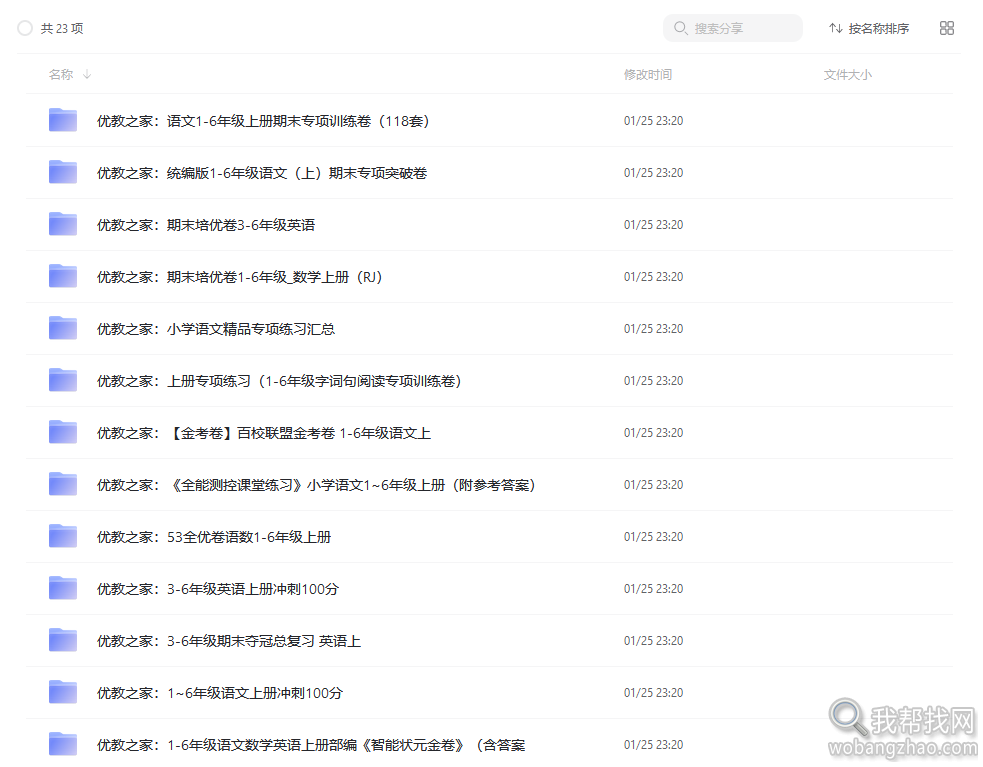Click folder icon for 统编版1-6年级语文（上）

pos(63,172)
